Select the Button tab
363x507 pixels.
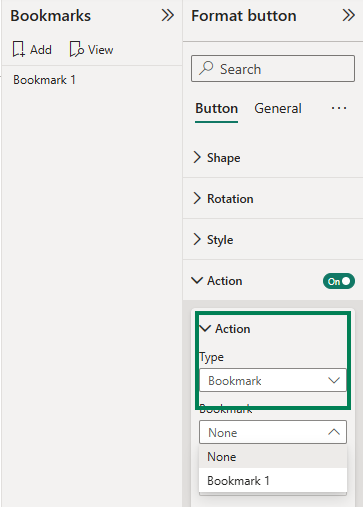[x=217, y=109]
